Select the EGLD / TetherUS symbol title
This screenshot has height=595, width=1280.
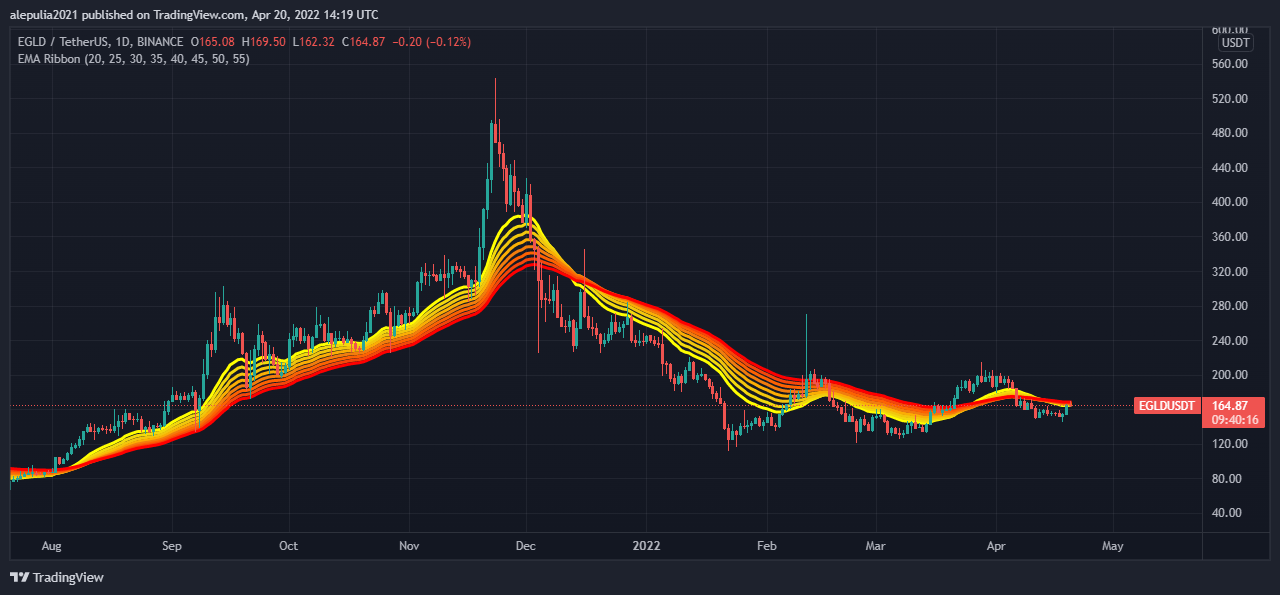tap(62, 42)
